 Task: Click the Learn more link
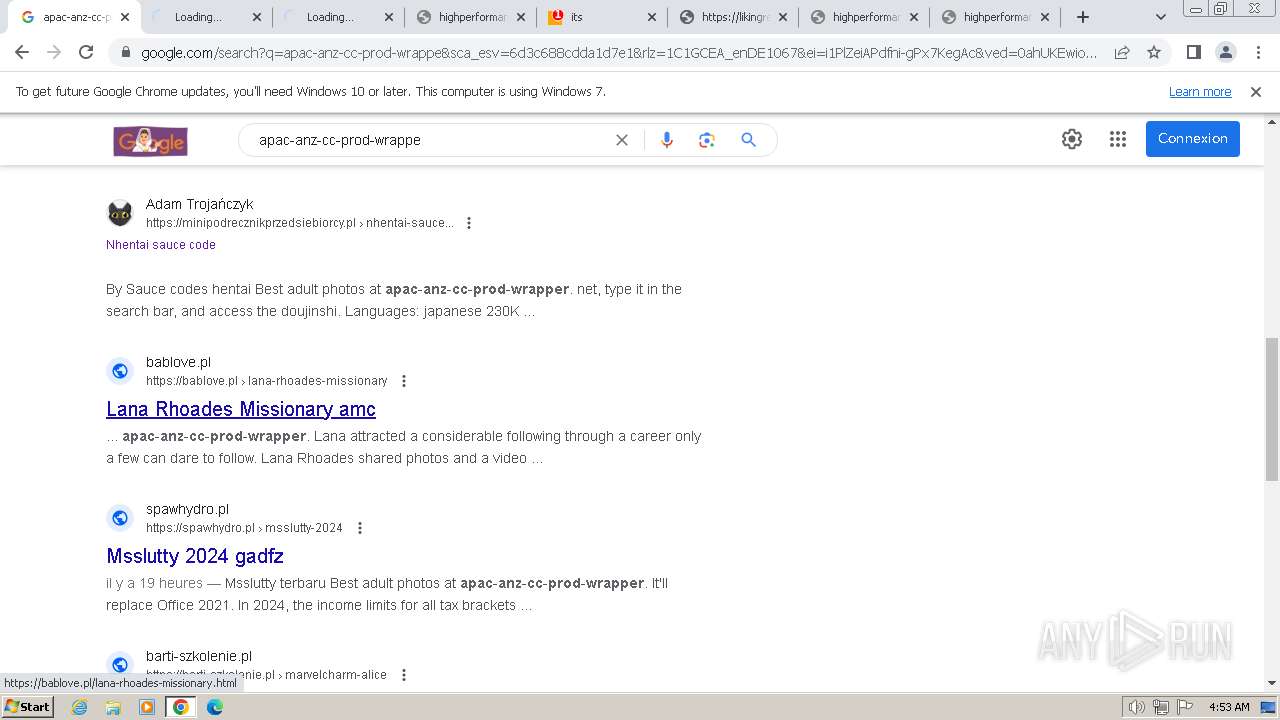click(1200, 91)
